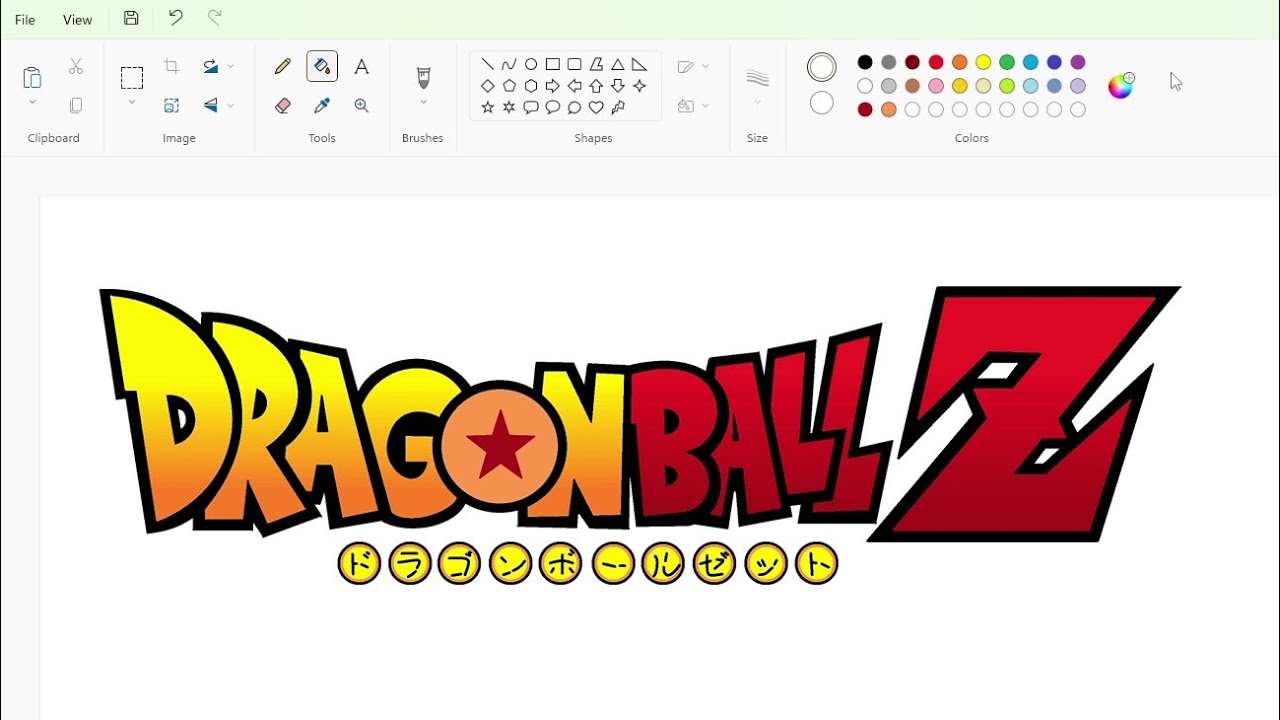Pick the Right arrow shape
The height and width of the screenshot is (720, 1280).
(553, 86)
